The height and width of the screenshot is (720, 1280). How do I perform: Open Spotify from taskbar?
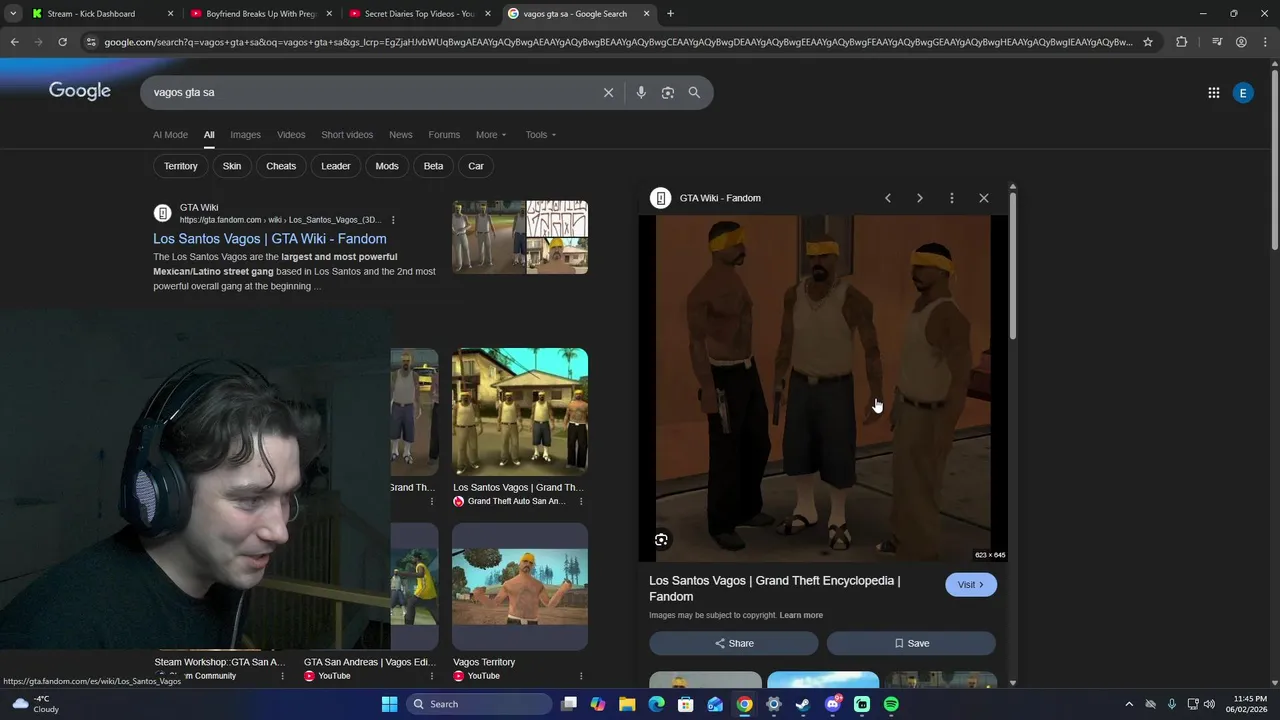coord(891,704)
